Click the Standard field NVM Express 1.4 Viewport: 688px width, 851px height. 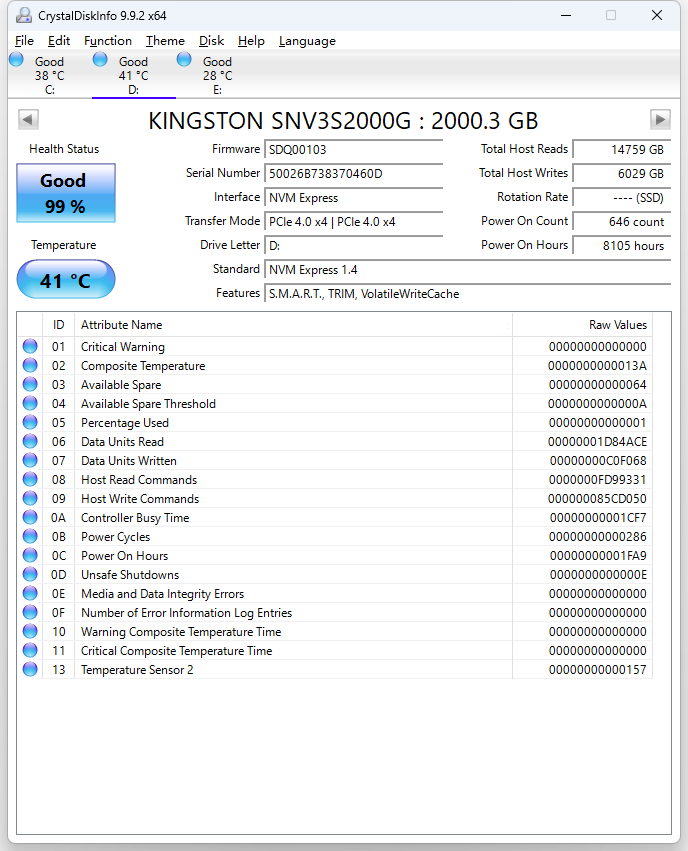coord(467,269)
